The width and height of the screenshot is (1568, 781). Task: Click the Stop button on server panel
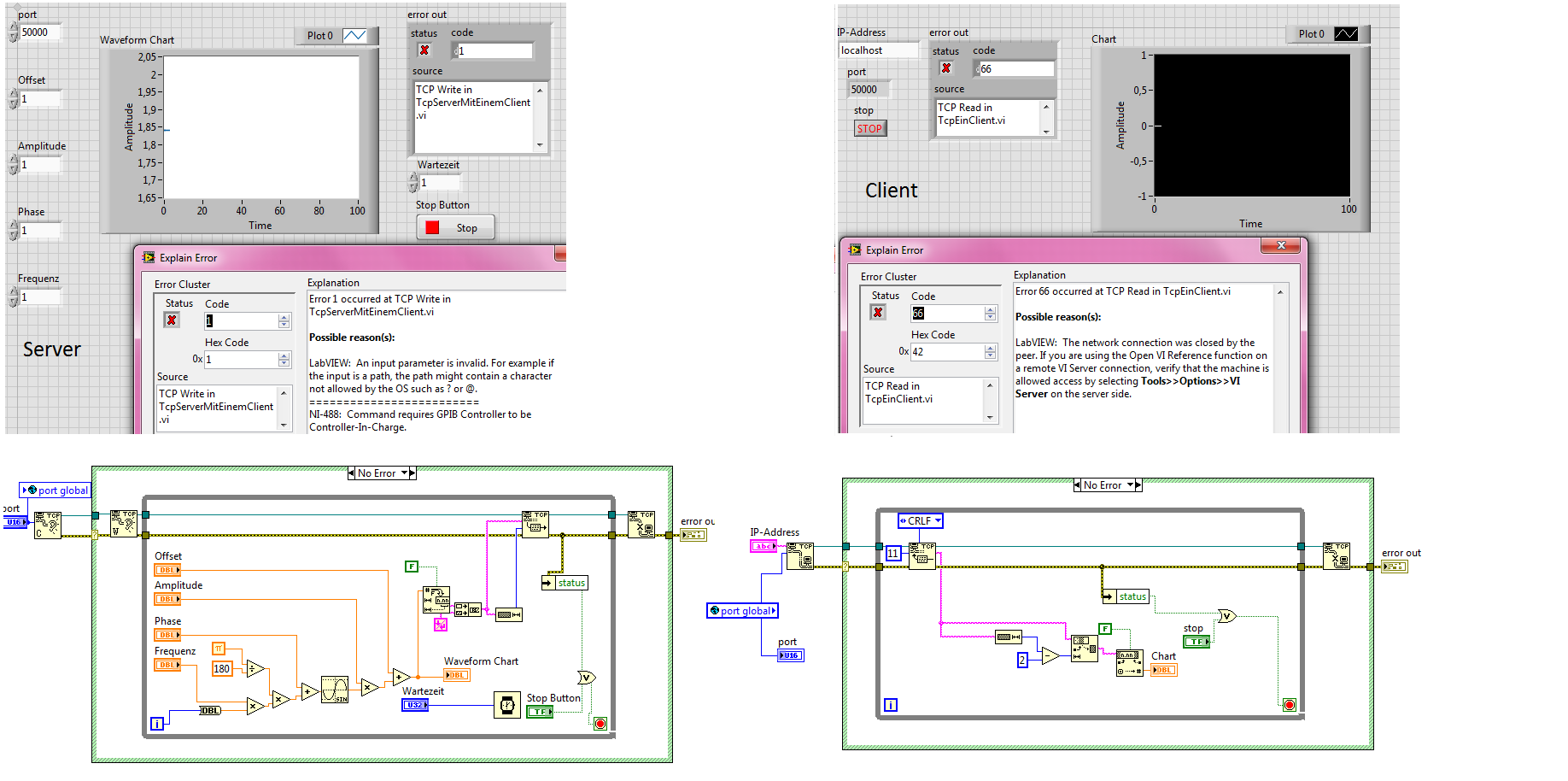click(x=455, y=228)
